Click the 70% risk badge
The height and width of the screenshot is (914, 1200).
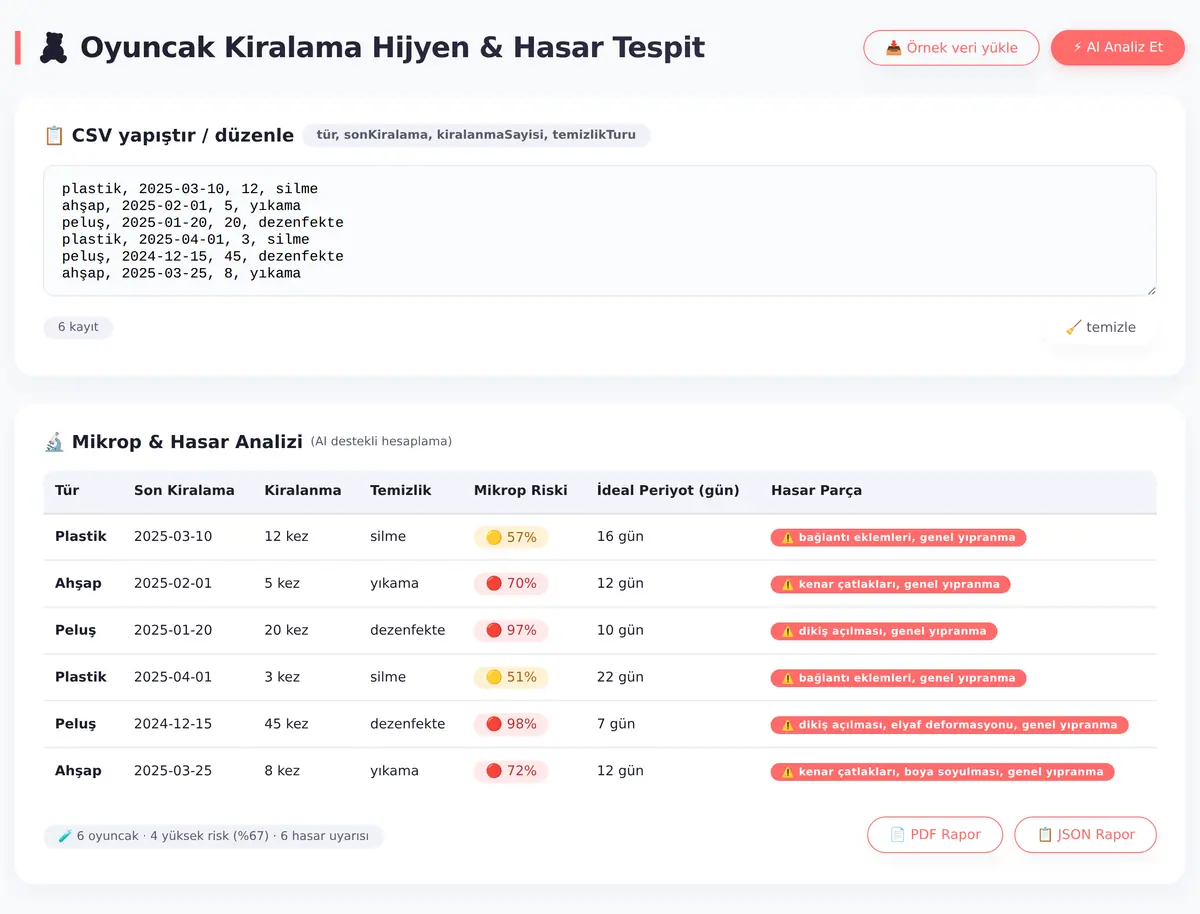coord(511,584)
